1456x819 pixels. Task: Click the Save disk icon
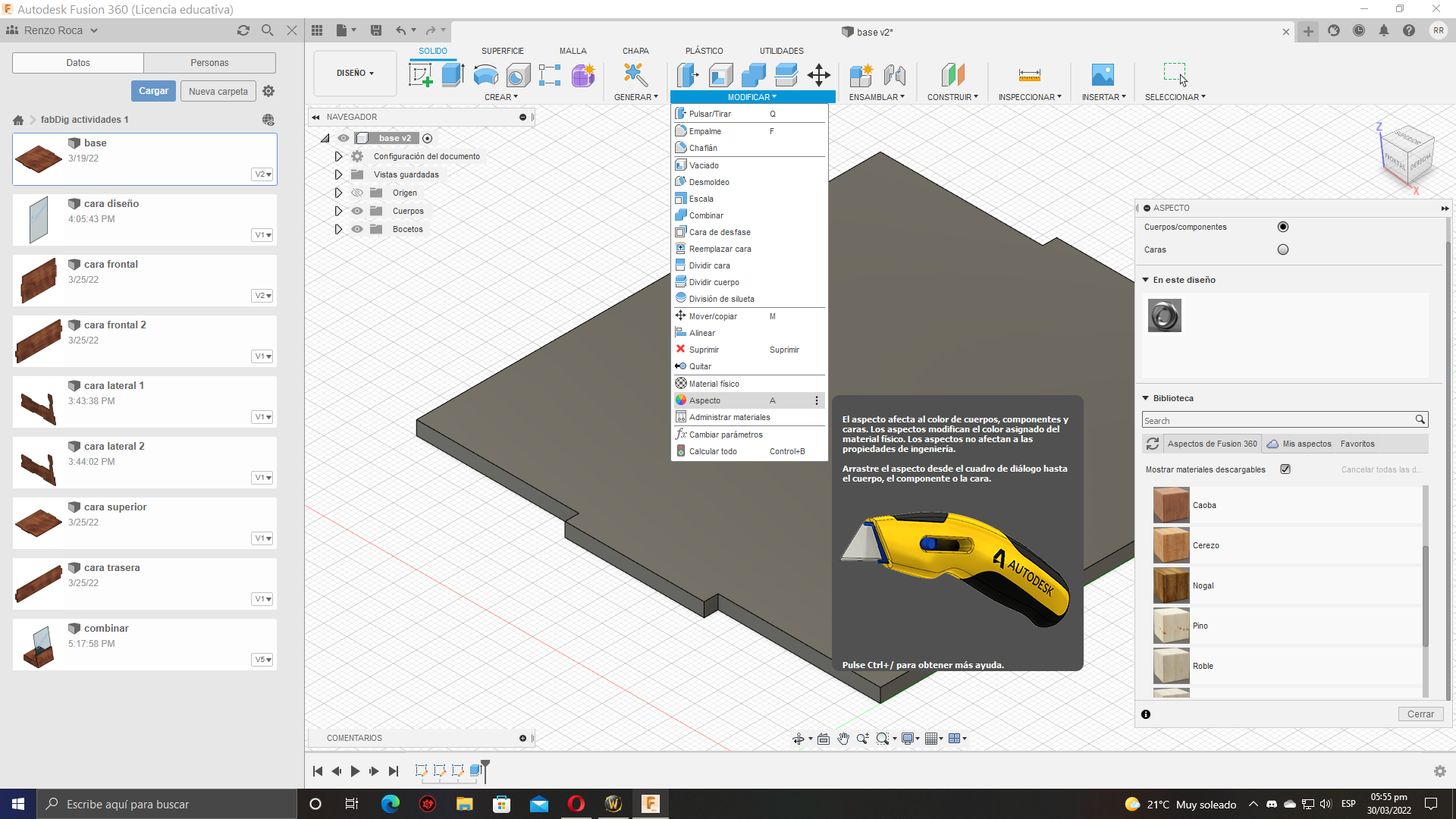(x=376, y=30)
